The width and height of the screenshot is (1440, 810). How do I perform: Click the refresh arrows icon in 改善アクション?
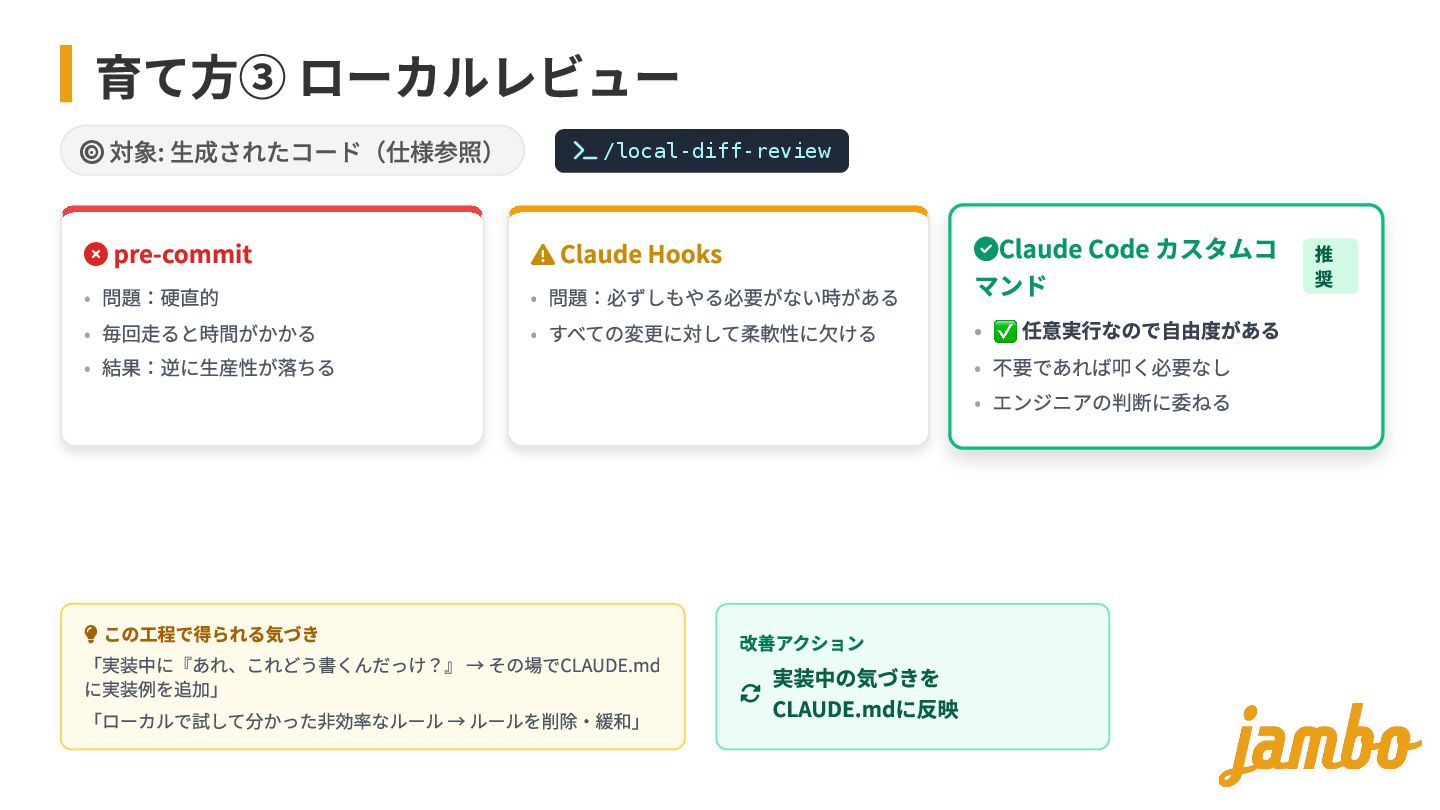[750, 693]
